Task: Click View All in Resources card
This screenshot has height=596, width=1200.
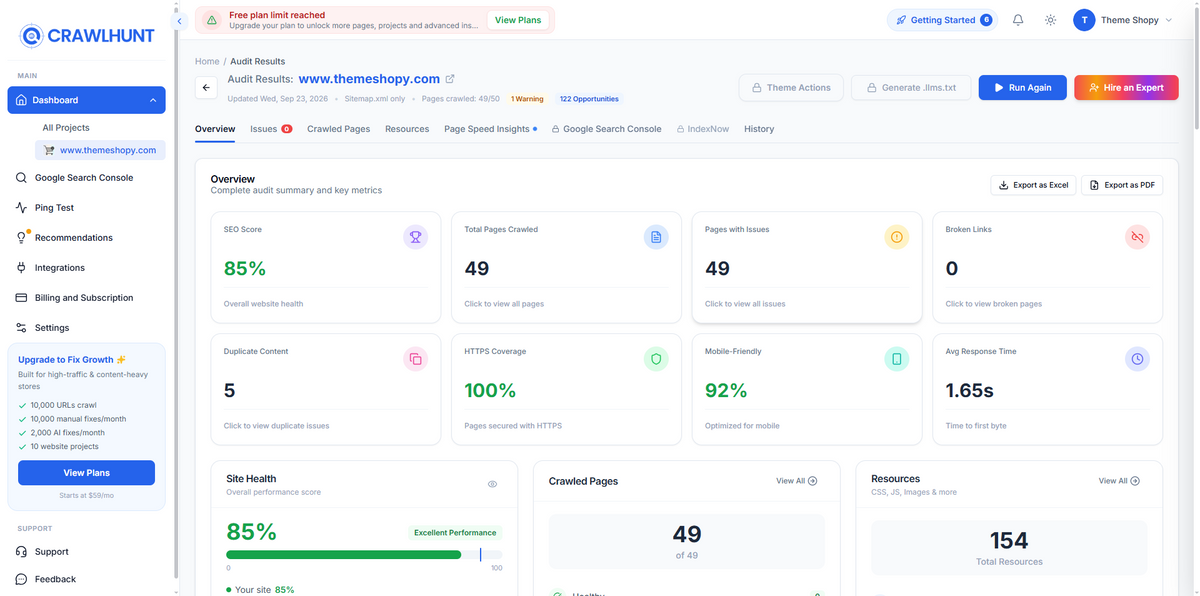Action: click(x=1119, y=481)
